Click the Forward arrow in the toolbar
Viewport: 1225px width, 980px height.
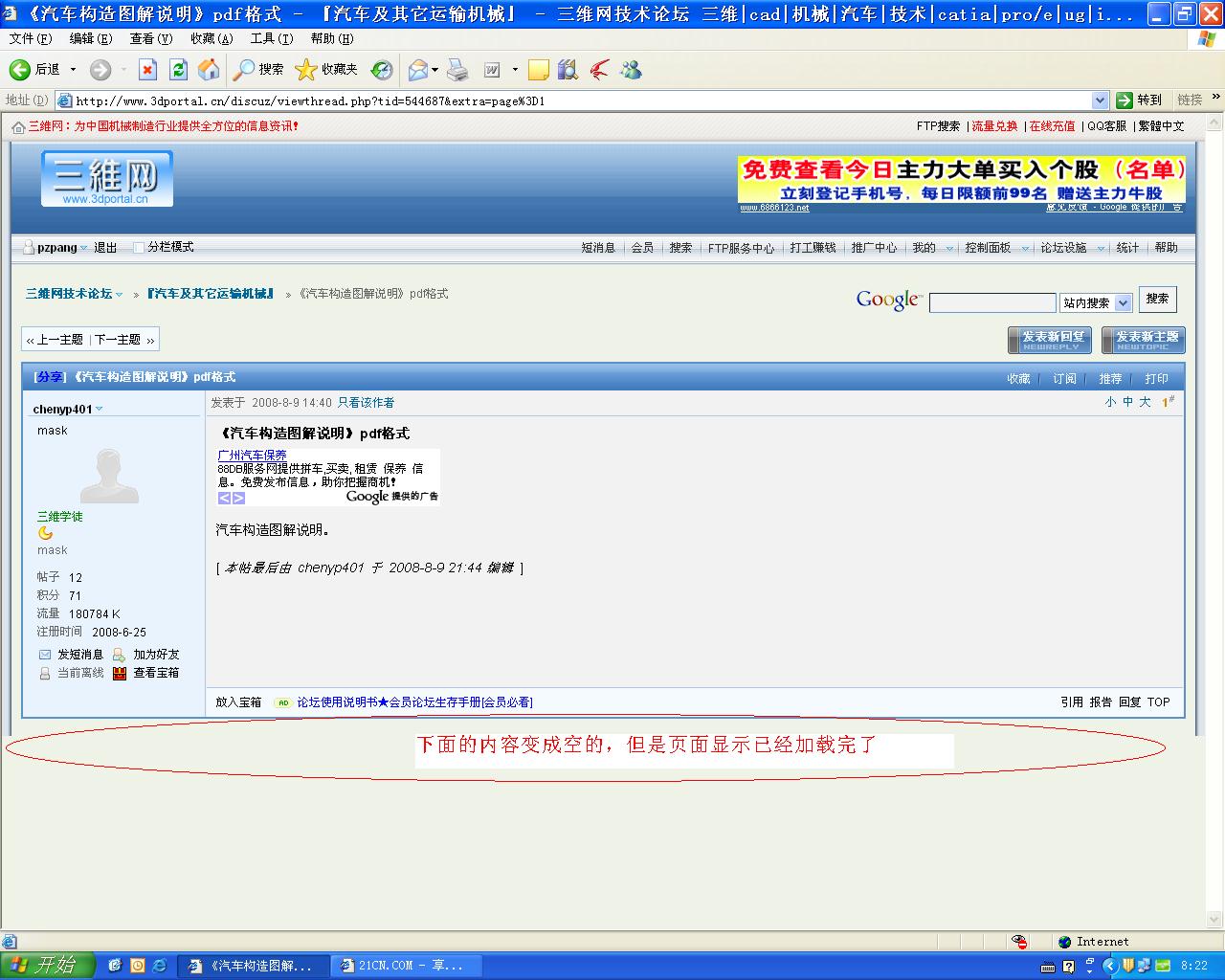[x=100, y=70]
